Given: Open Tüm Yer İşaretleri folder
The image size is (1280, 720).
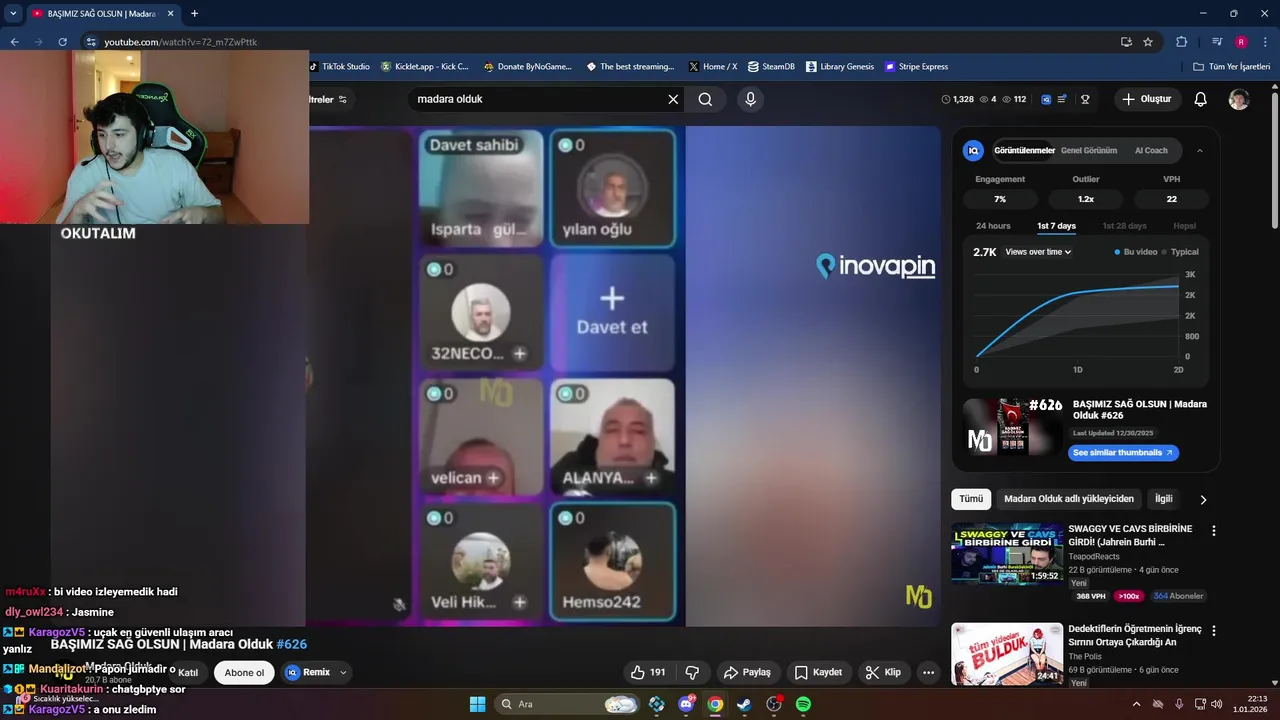Looking at the screenshot, I should (x=1232, y=67).
